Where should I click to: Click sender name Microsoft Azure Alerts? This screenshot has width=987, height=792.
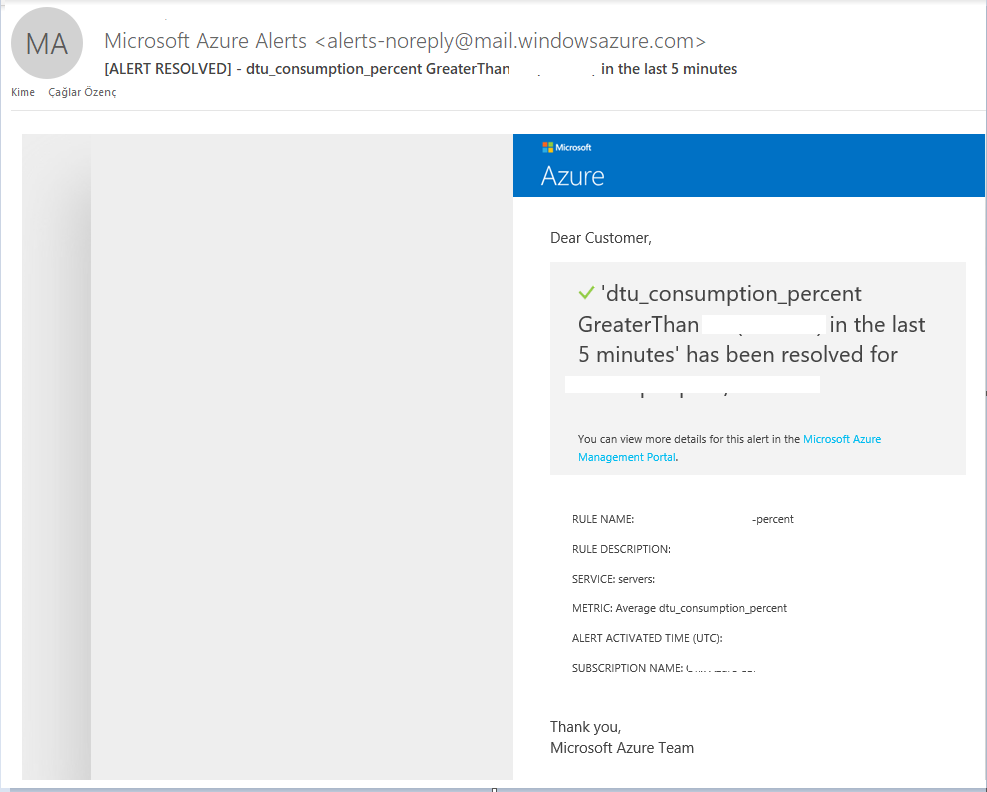click(205, 41)
